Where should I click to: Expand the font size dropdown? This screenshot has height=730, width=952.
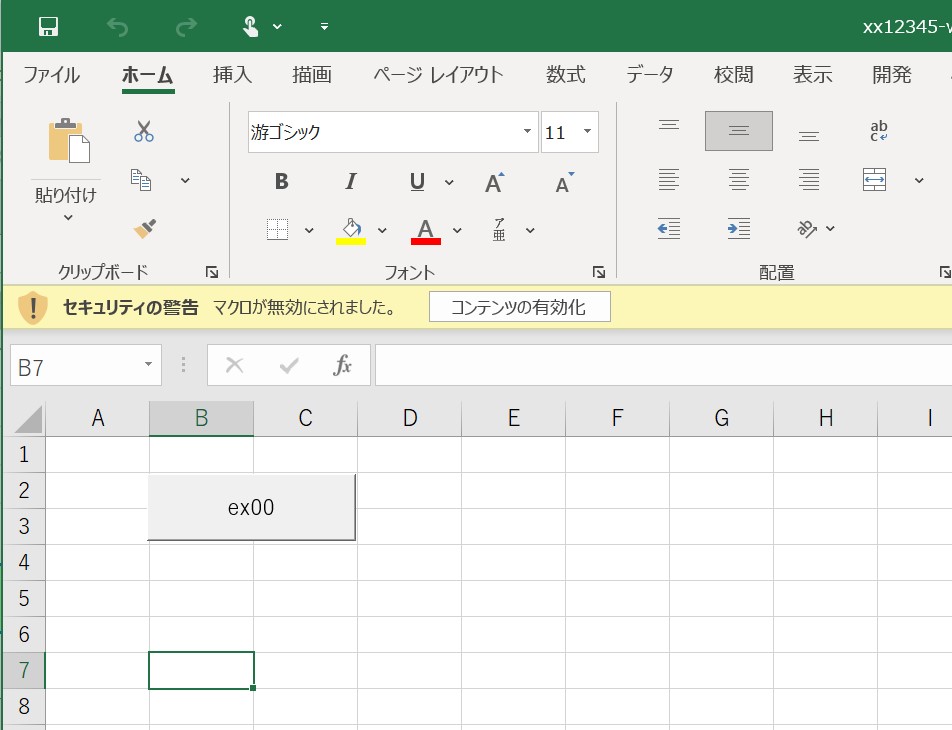(587, 132)
